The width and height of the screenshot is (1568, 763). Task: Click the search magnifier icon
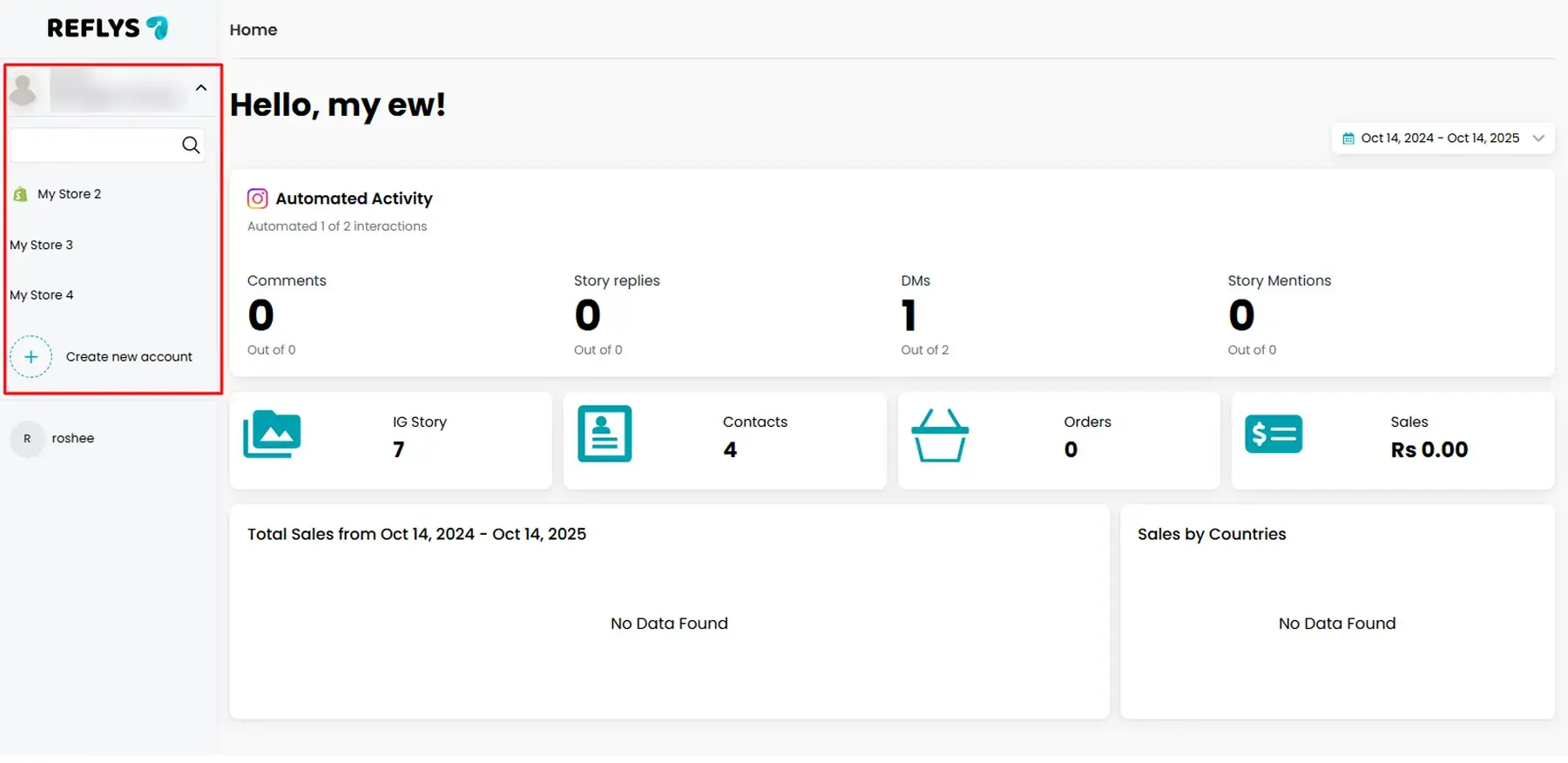191,145
